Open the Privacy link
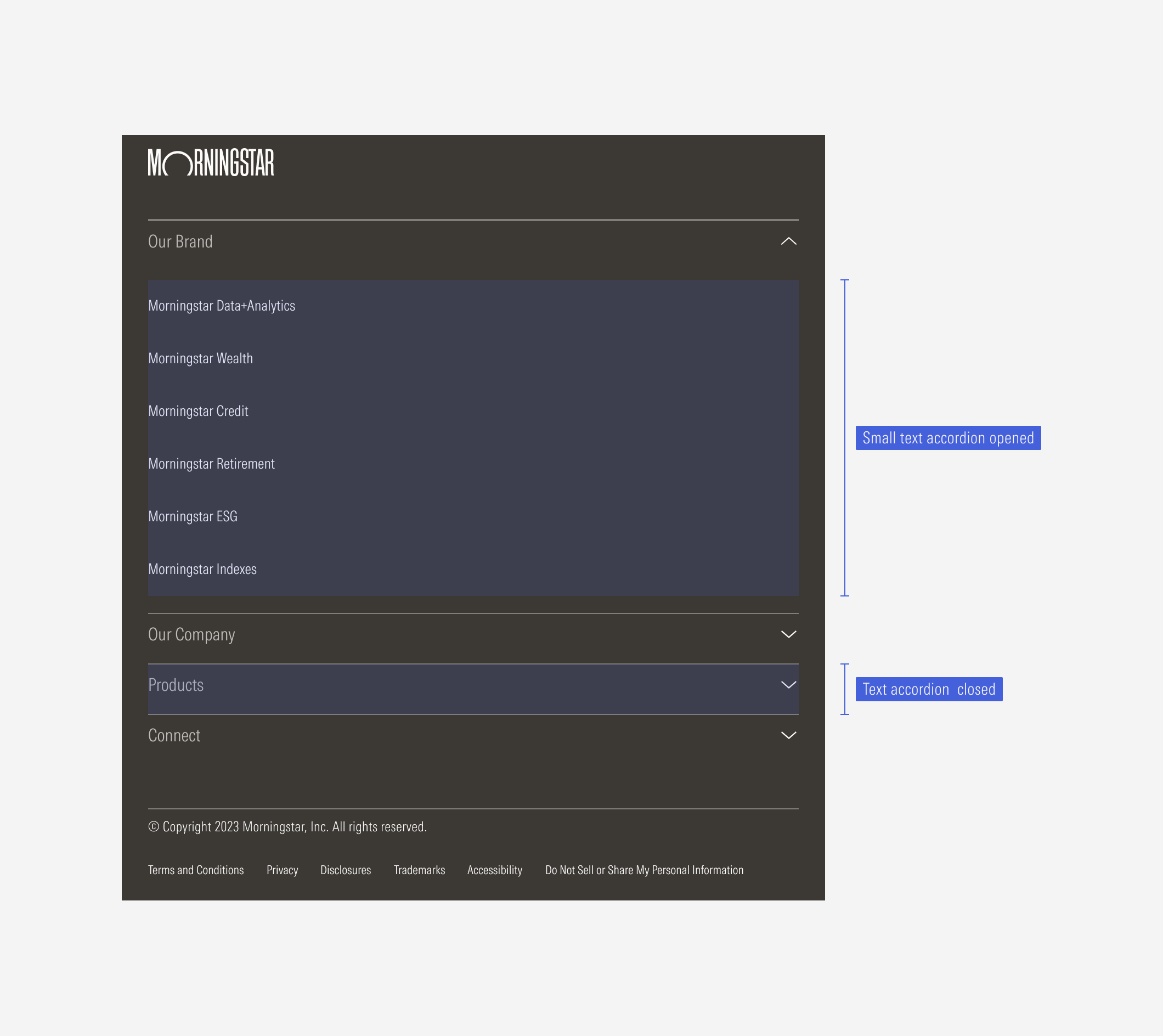This screenshot has width=1163, height=1036. pyautogui.click(x=282, y=870)
